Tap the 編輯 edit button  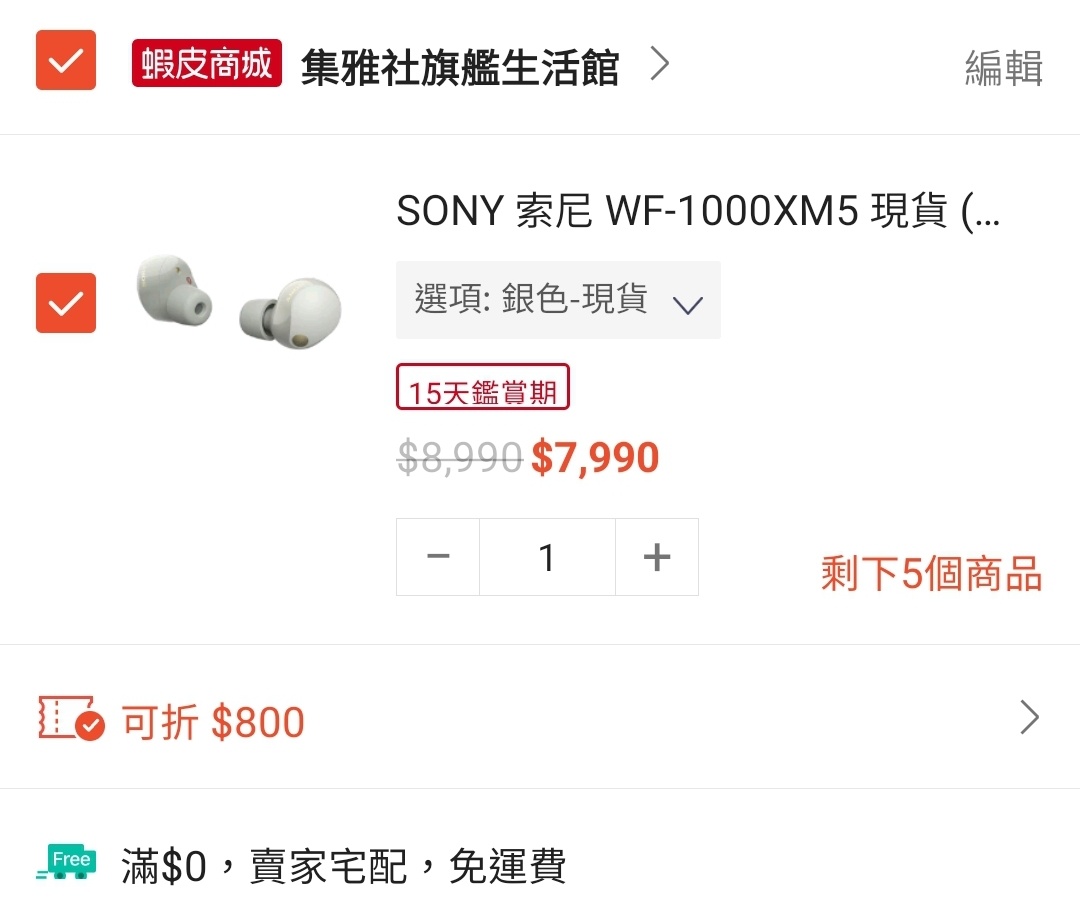coord(1003,69)
